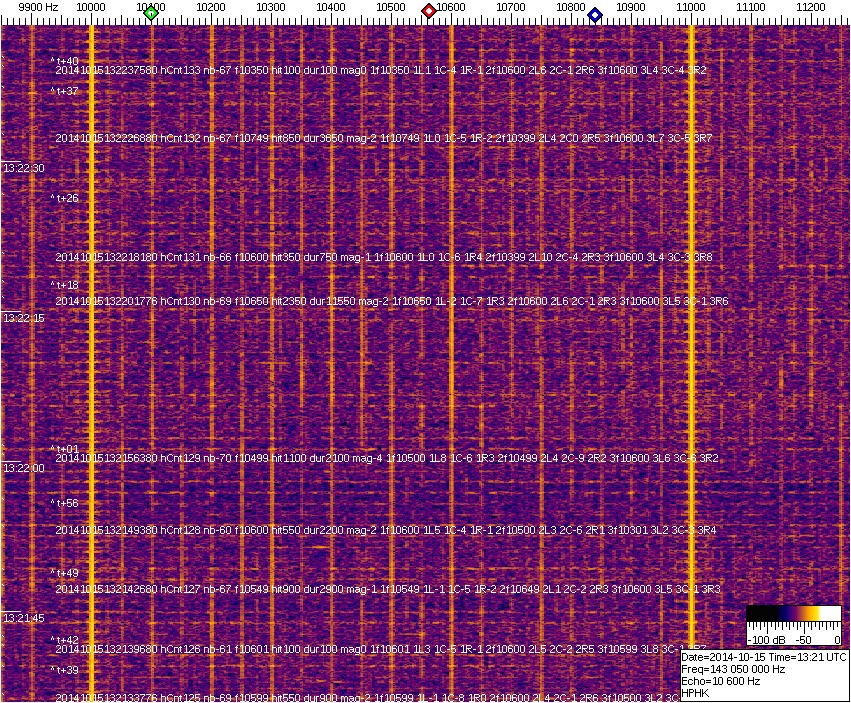
Task: Click the t+56 event marker
Action: [65, 503]
